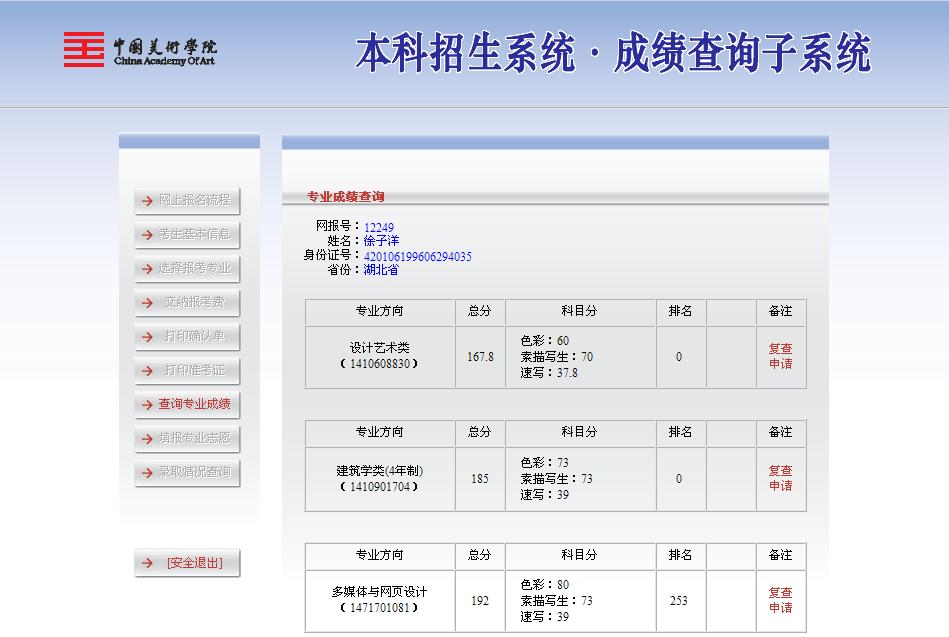Click the arrow icon beside 查询专业成绩
Viewport: 949px width, 637px height.
click(147, 404)
